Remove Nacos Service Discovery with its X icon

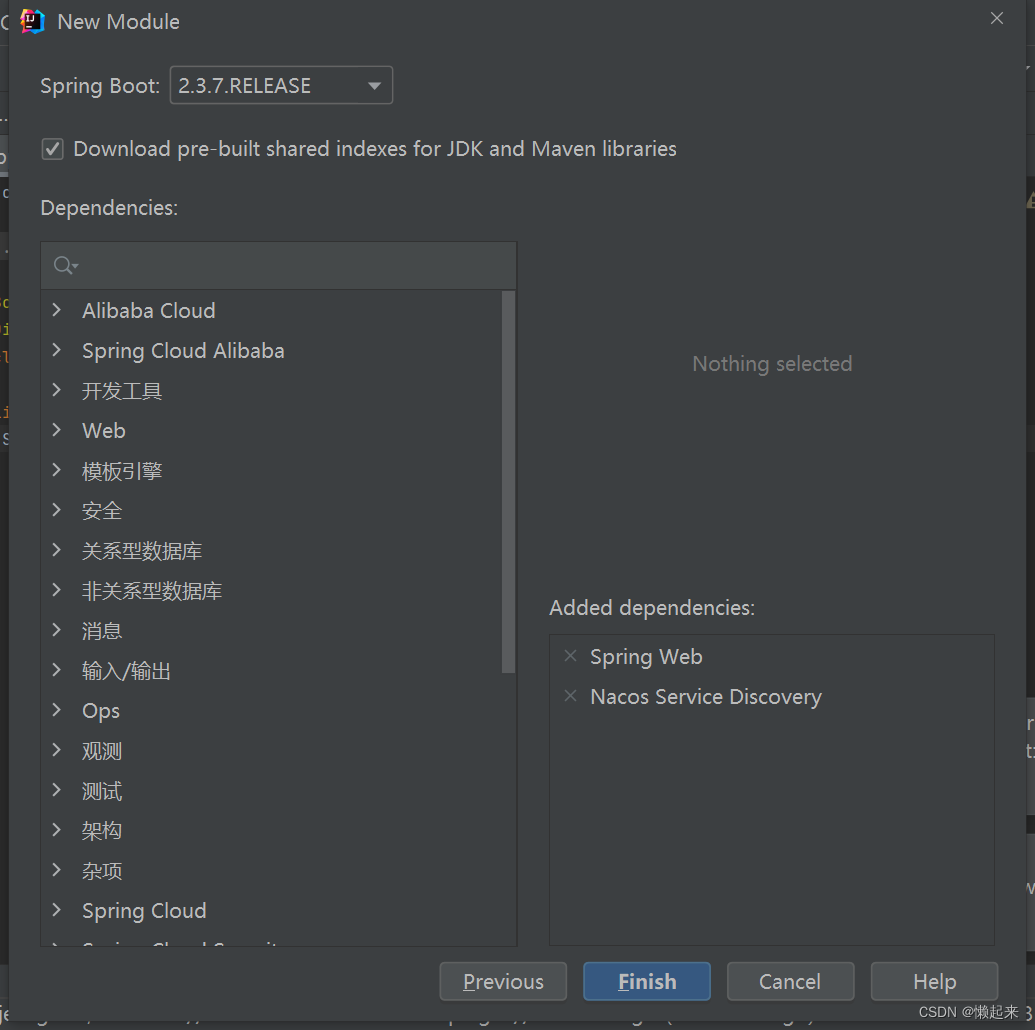(x=571, y=696)
